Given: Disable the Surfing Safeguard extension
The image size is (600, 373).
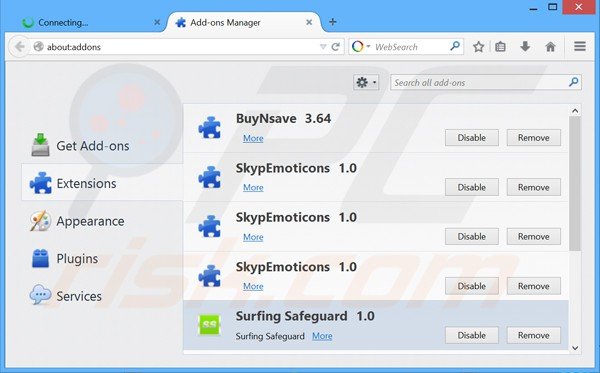Looking at the screenshot, I should pos(471,335).
